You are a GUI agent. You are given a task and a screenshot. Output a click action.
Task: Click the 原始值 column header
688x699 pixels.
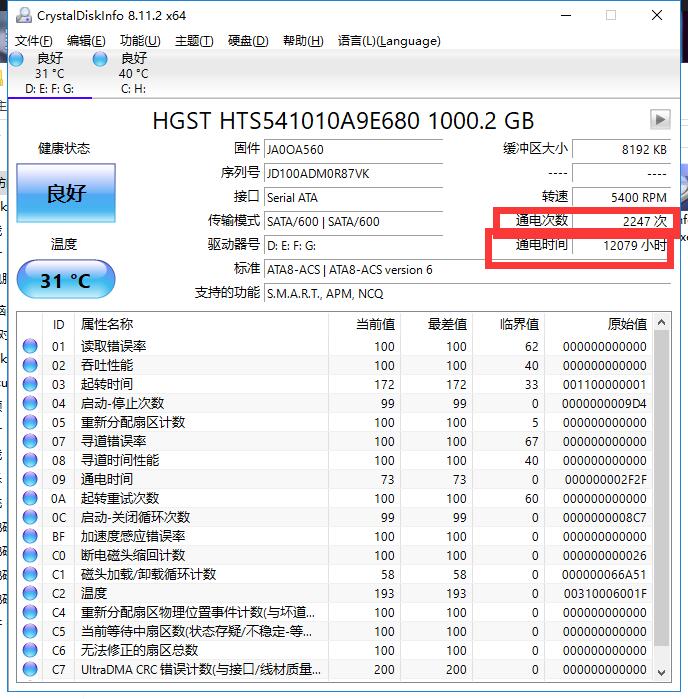click(626, 324)
